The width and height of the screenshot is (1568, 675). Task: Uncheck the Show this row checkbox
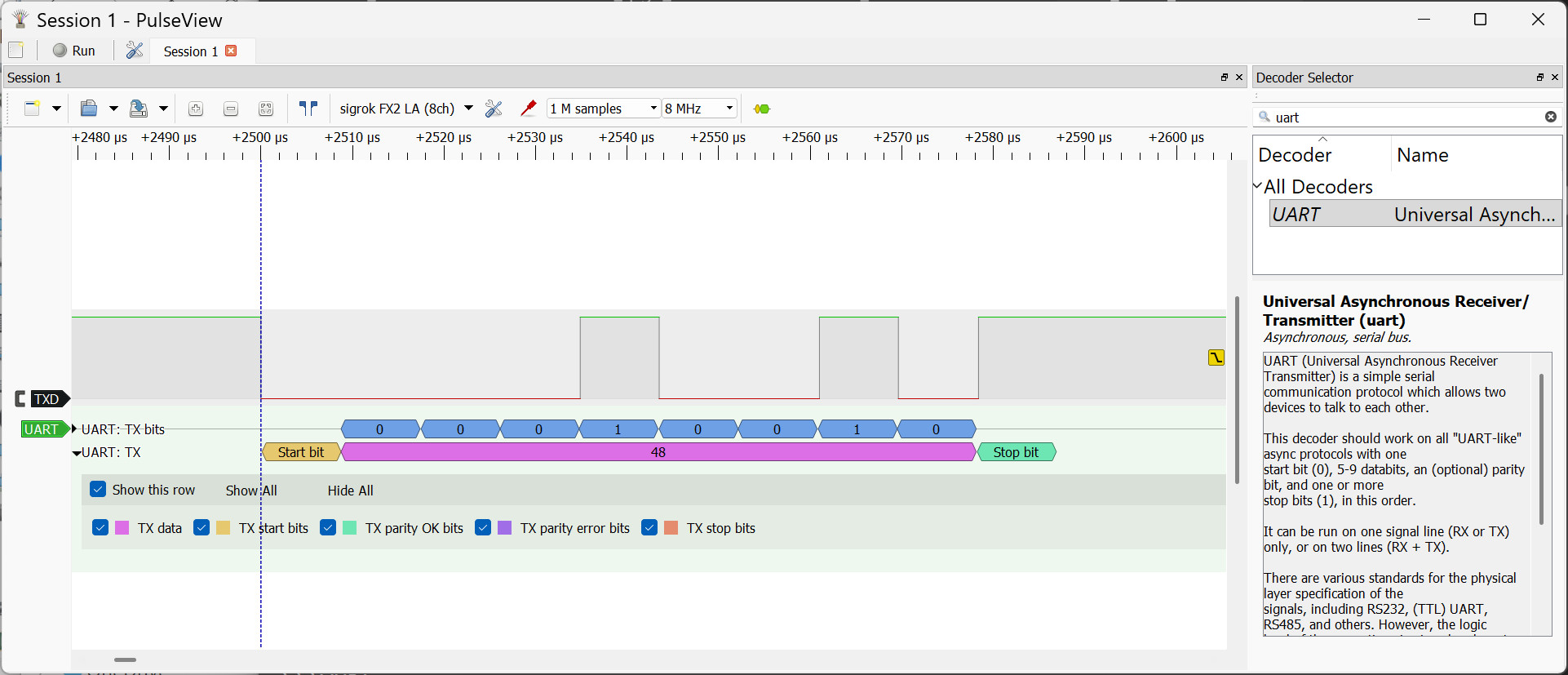pyautogui.click(x=98, y=490)
